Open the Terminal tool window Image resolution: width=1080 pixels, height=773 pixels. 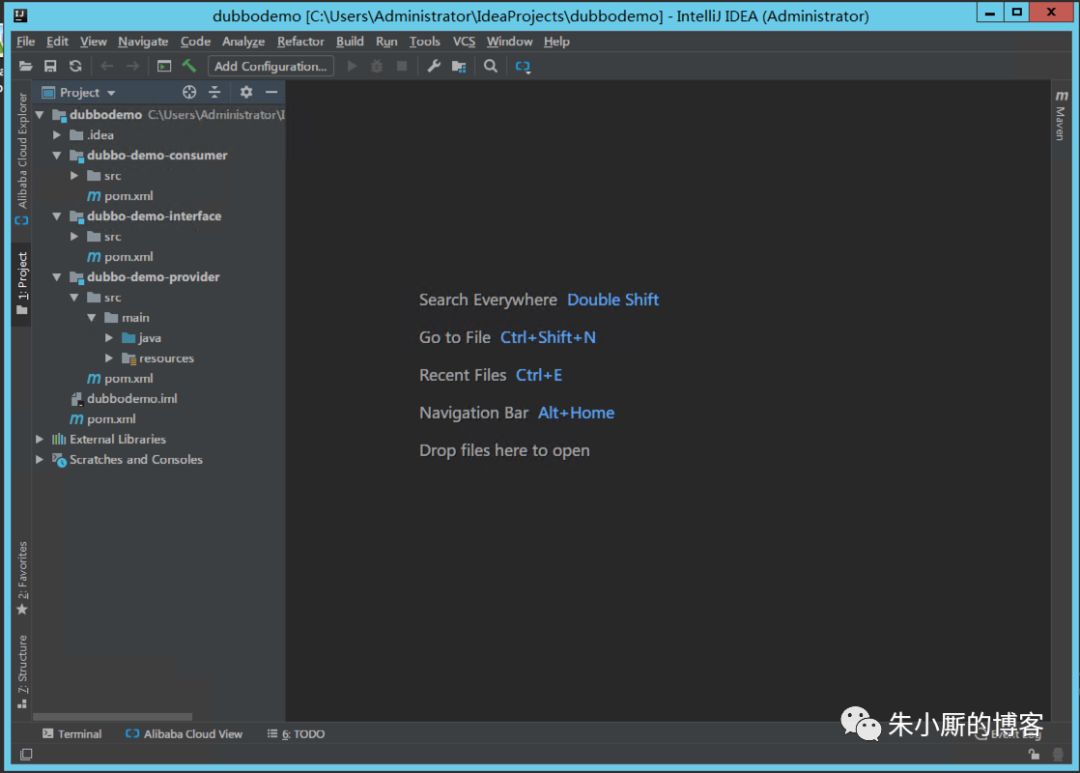tap(72, 734)
